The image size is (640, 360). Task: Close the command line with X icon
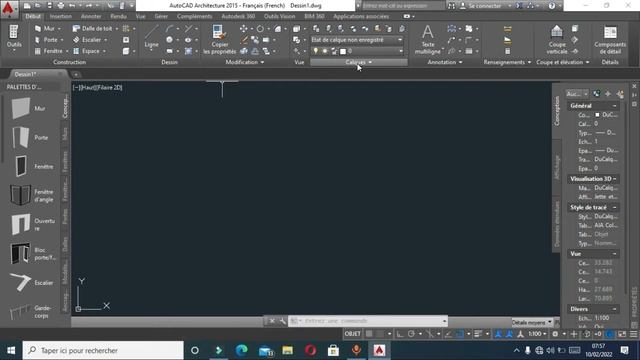pyautogui.click(x=272, y=321)
